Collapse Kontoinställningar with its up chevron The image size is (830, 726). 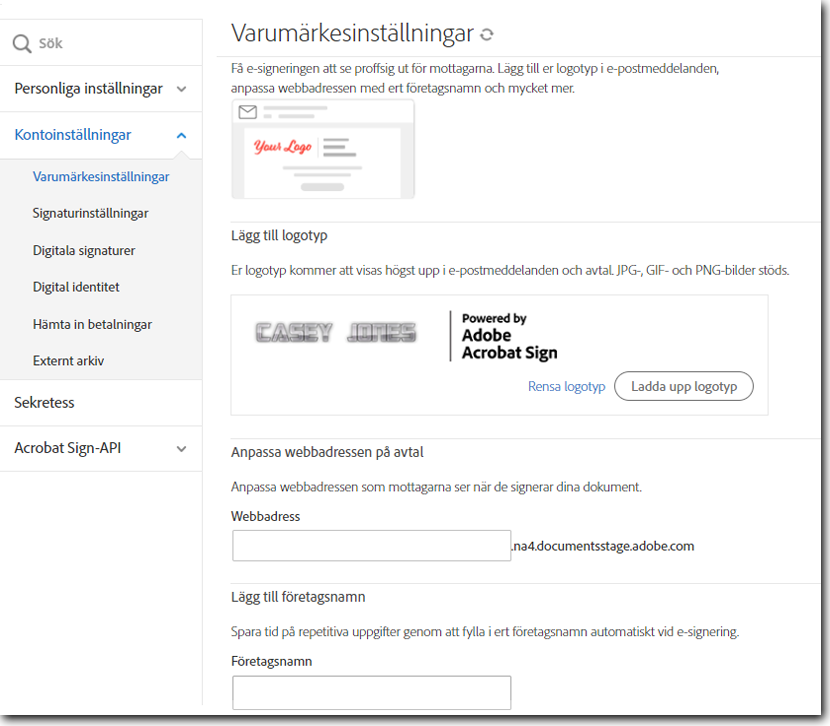(x=182, y=135)
